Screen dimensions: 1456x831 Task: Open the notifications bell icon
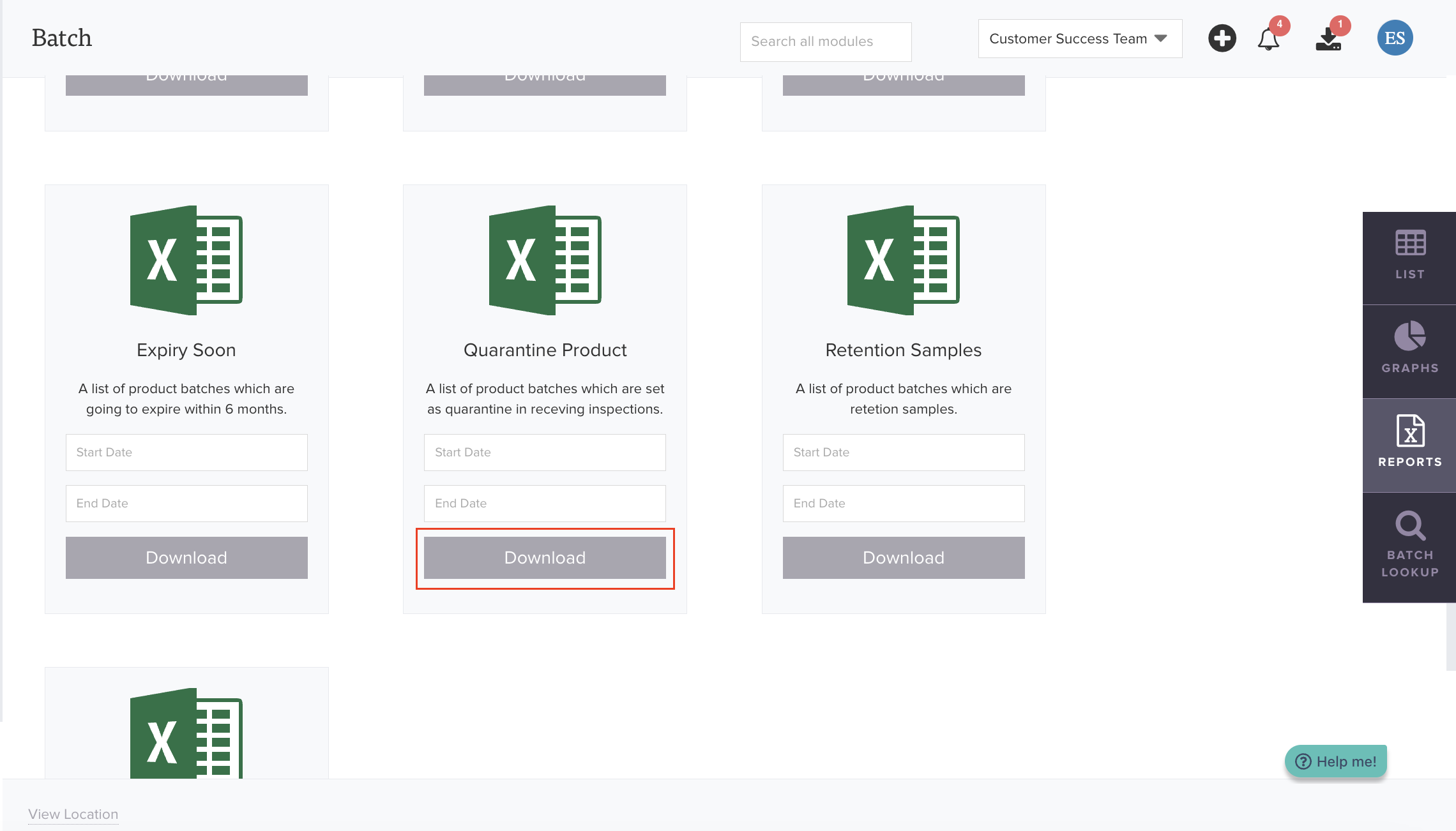(x=1268, y=40)
